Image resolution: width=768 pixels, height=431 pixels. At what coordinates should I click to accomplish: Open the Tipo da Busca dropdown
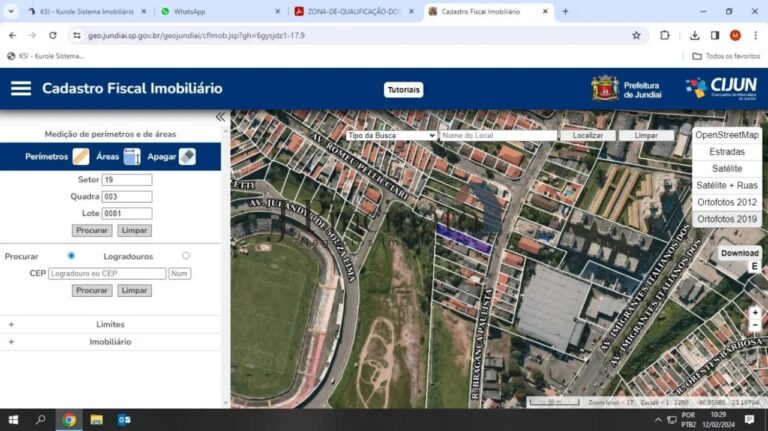tap(391, 135)
